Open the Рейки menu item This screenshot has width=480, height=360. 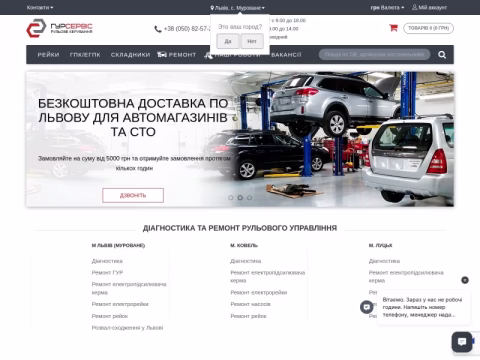point(48,55)
